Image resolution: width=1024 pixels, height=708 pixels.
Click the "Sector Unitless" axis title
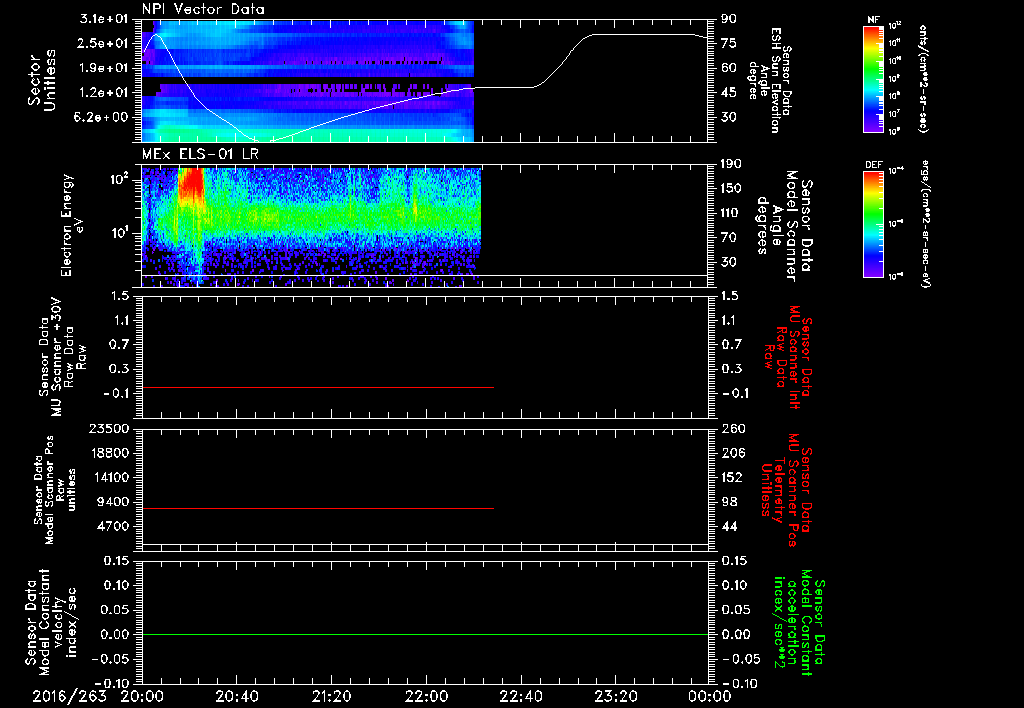click(x=41, y=80)
